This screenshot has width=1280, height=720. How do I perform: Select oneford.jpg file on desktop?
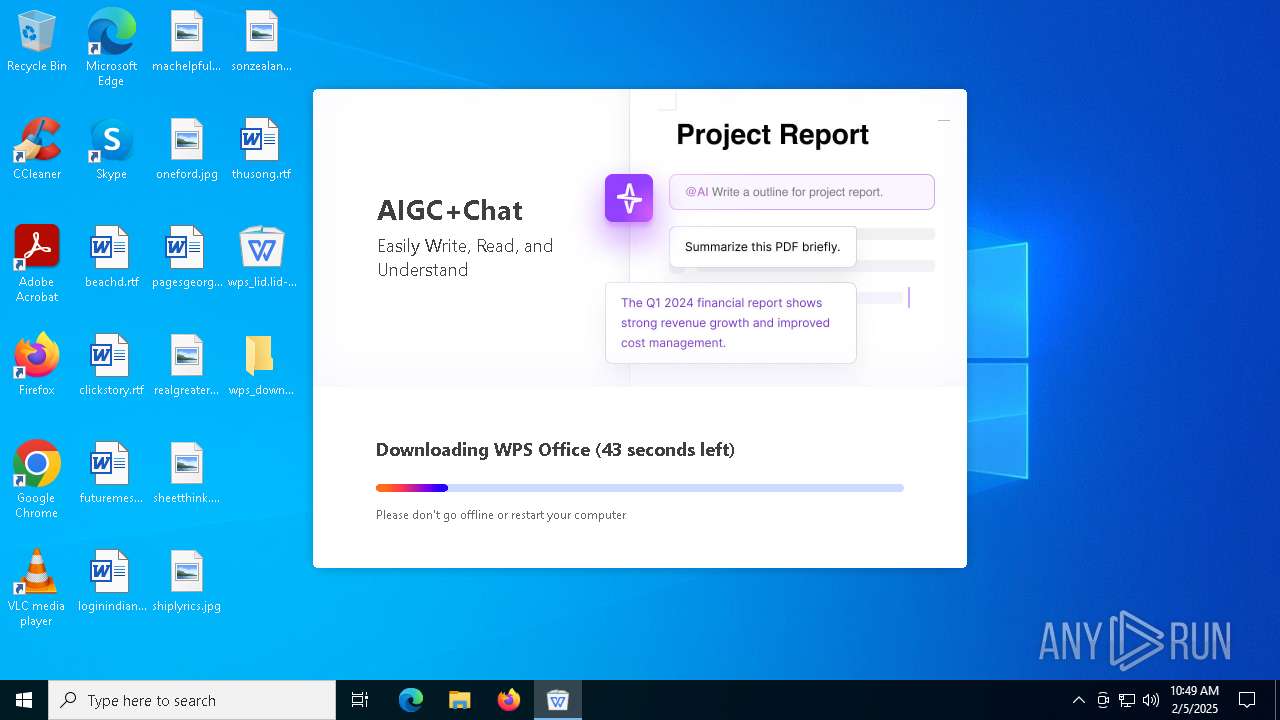pyautogui.click(x=186, y=149)
